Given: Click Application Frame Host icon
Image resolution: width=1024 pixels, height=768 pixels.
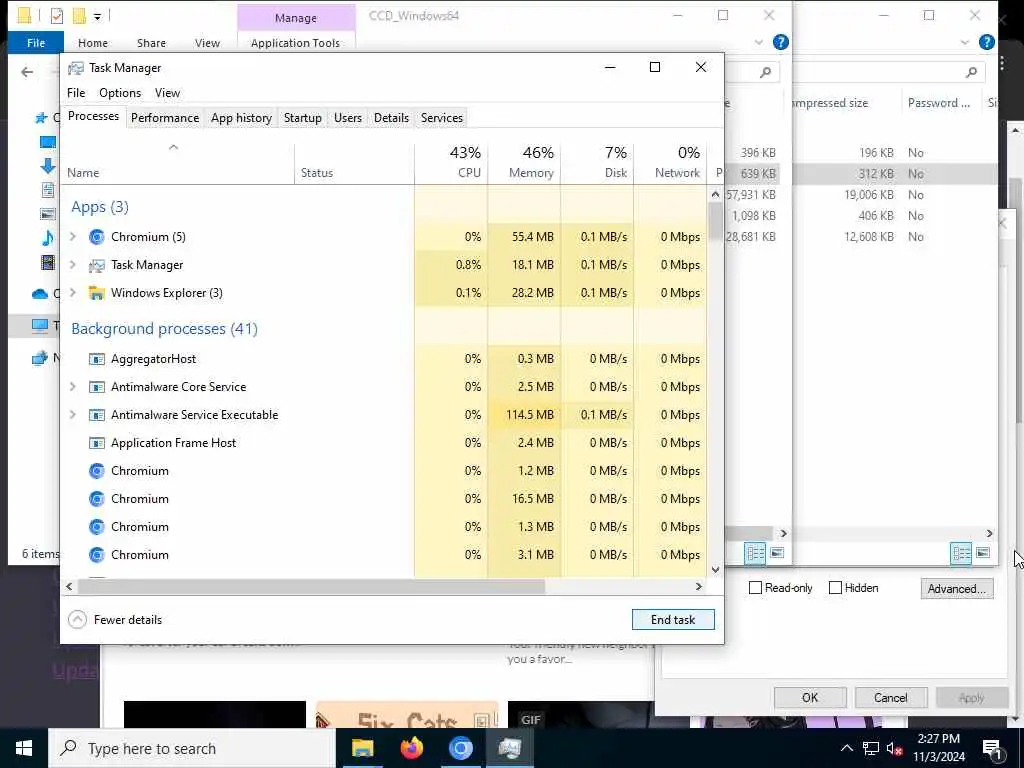Looking at the screenshot, I should [x=97, y=443].
